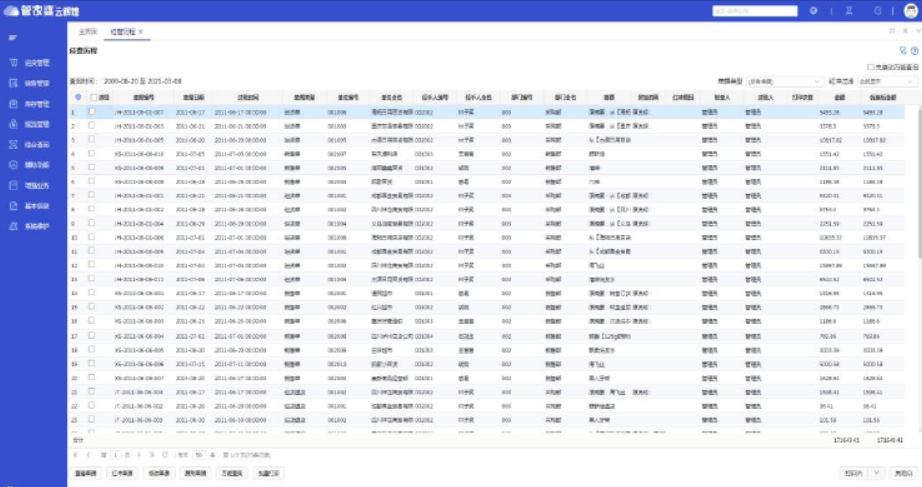The width and height of the screenshot is (922, 487).
Task: Tick the checkbox above the filter dropdowns
Action: coord(870,67)
